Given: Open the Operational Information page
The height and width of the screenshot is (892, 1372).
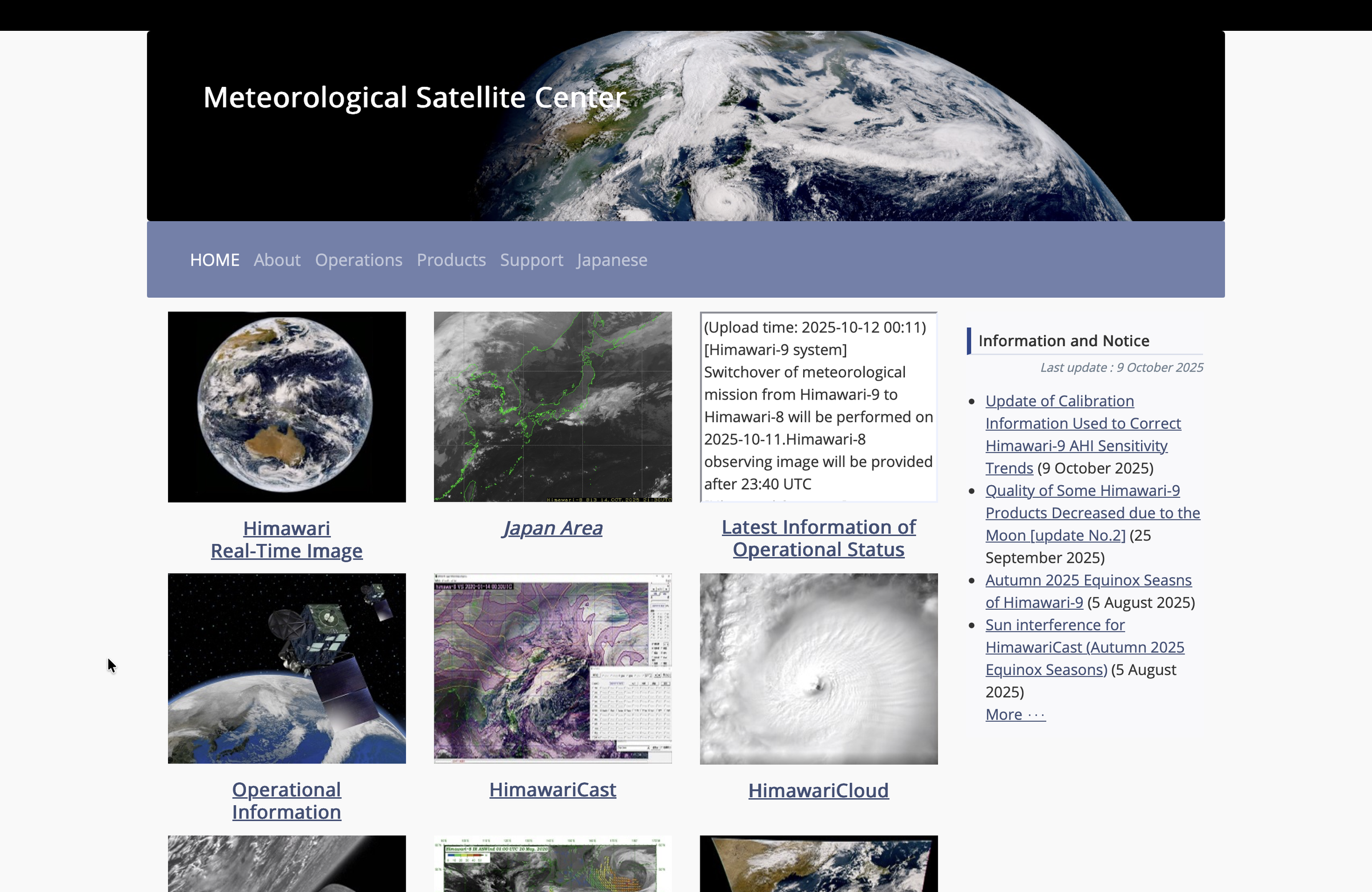Looking at the screenshot, I should pos(286,800).
